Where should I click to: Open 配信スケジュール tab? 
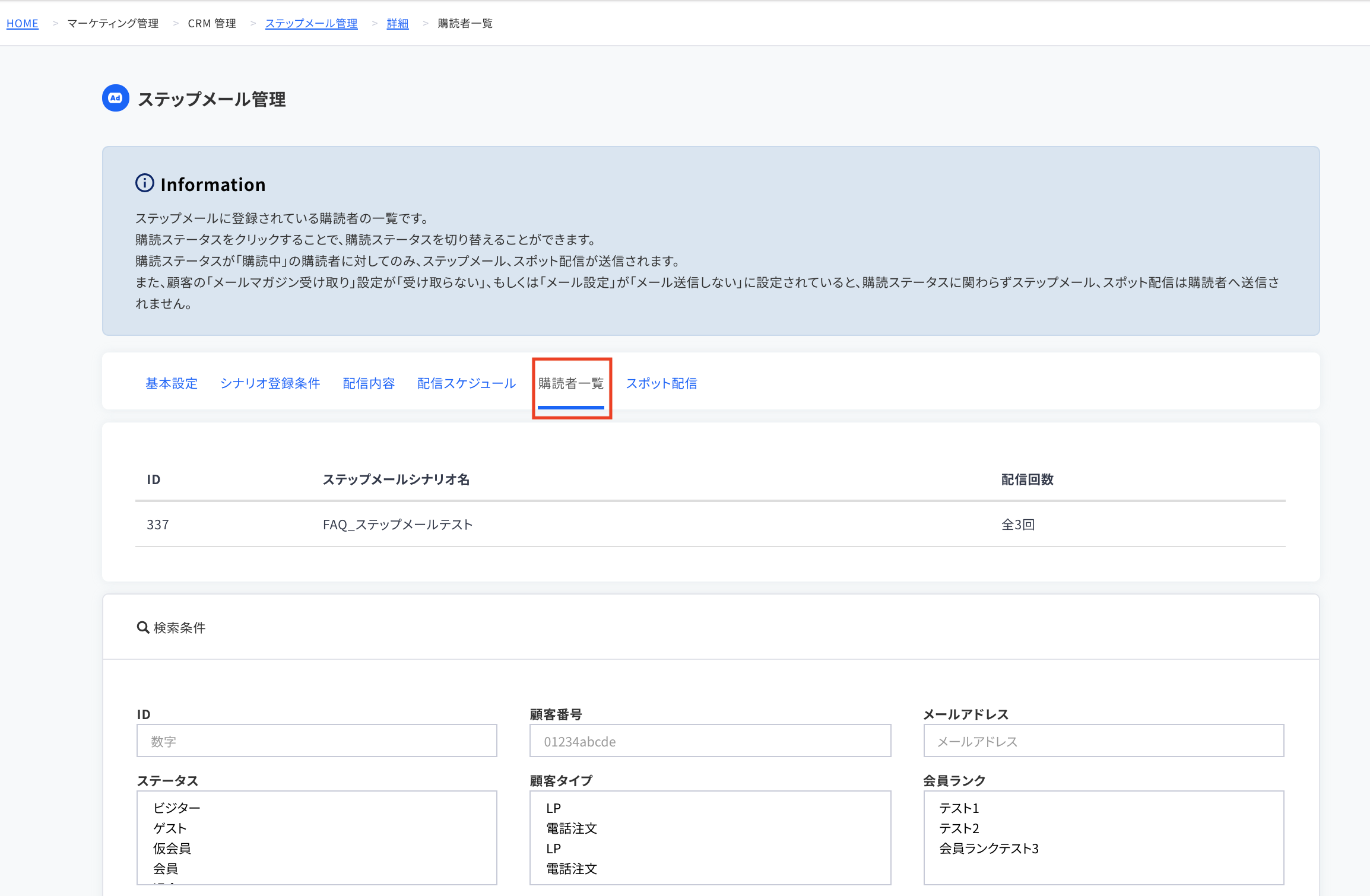tap(467, 383)
